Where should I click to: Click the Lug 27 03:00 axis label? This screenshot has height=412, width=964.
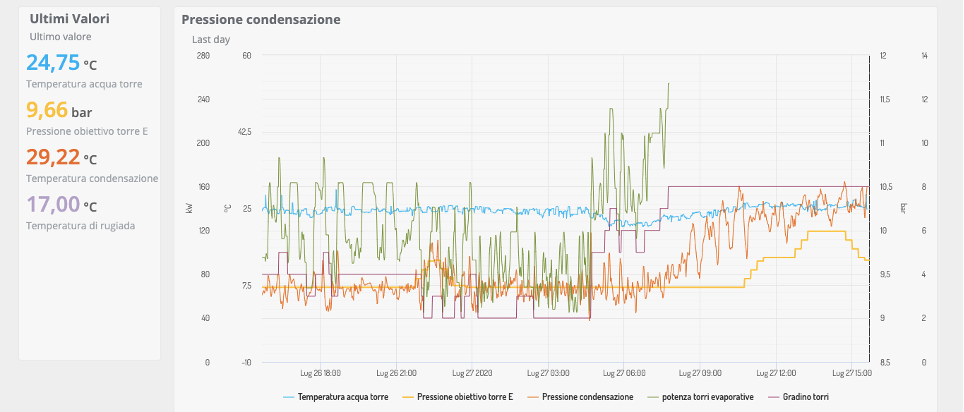548,373
